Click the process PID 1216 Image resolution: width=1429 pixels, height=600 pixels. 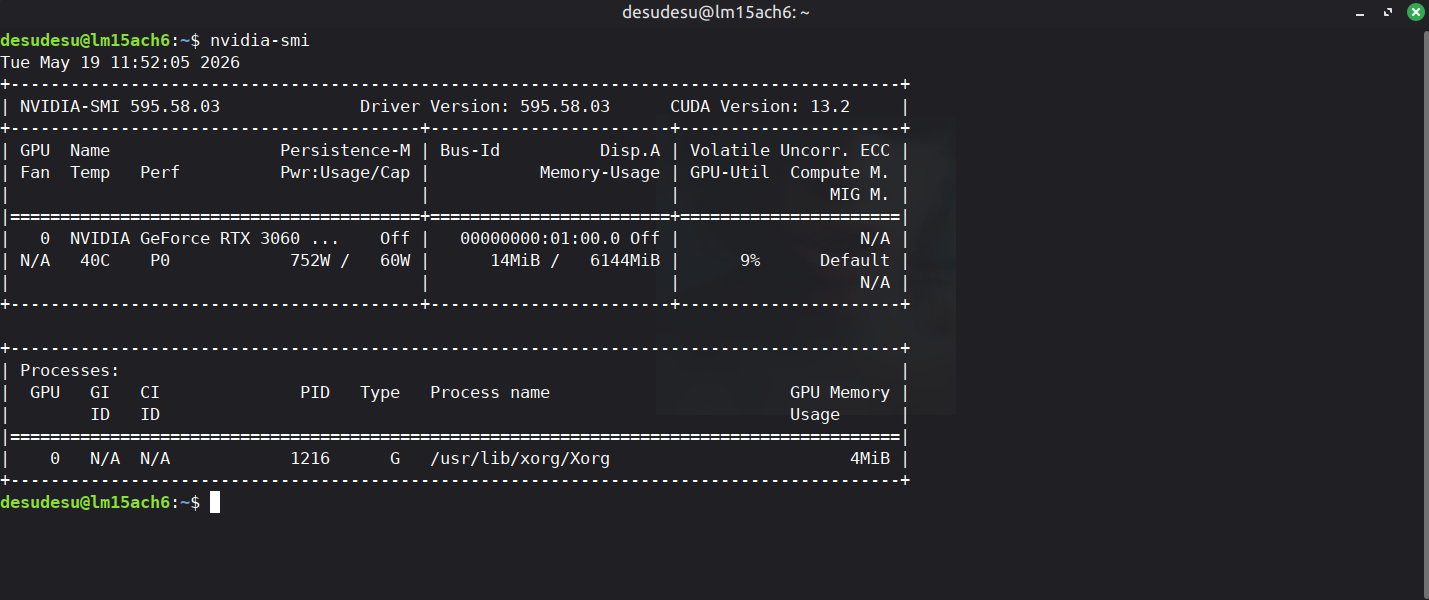[x=310, y=459]
